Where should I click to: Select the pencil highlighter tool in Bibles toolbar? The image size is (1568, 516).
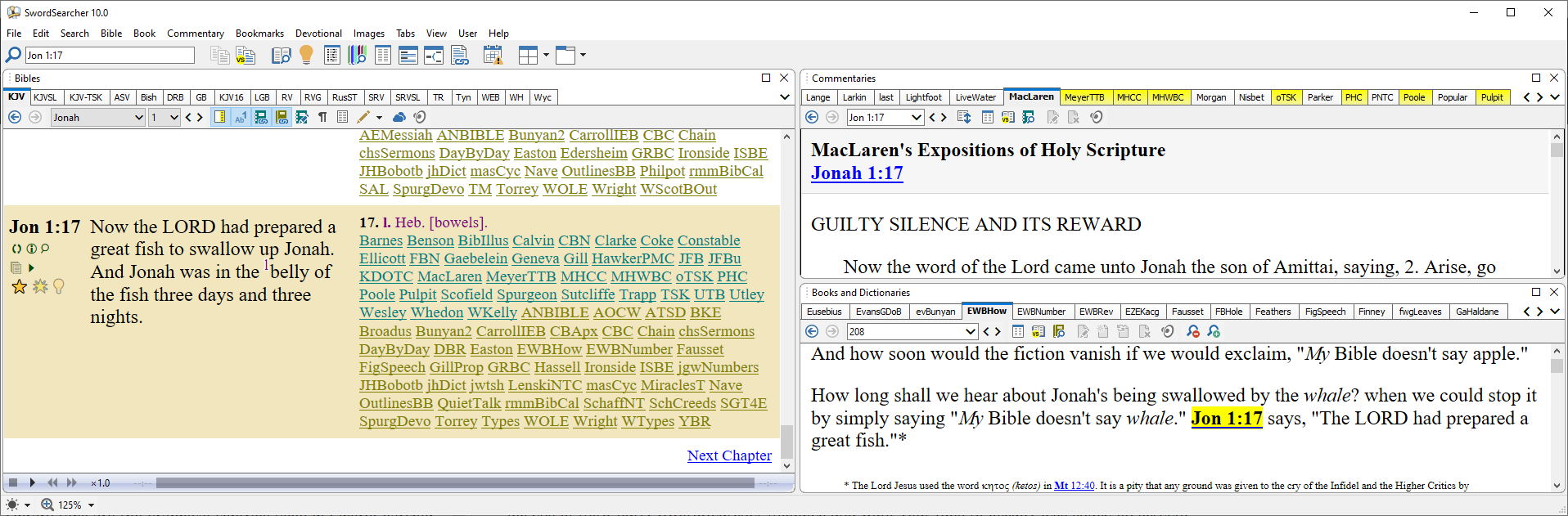pyautogui.click(x=363, y=117)
